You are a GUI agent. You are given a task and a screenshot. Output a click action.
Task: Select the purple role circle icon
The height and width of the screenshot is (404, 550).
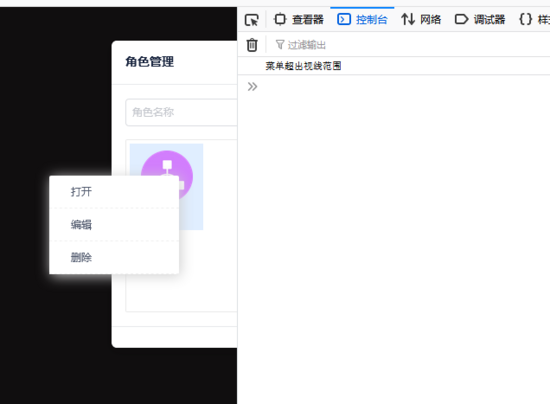167,175
